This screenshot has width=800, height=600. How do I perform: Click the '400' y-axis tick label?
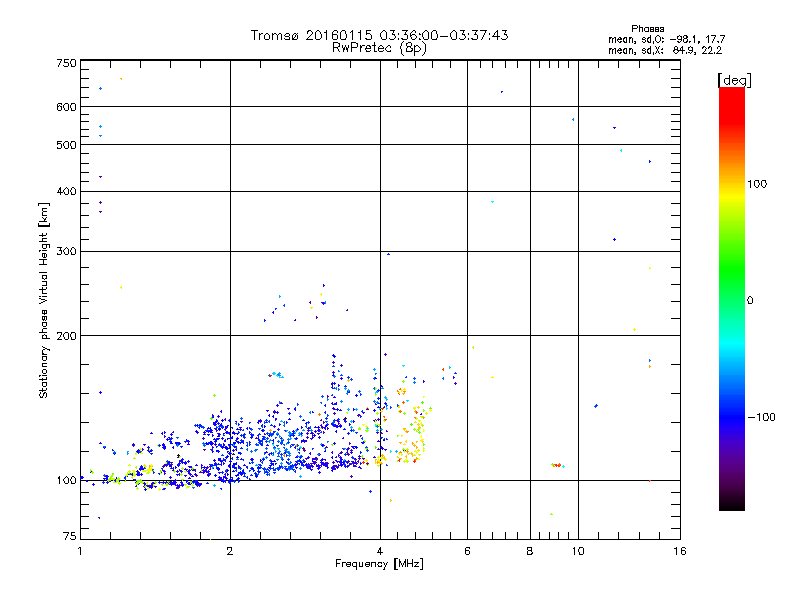tap(67, 191)
